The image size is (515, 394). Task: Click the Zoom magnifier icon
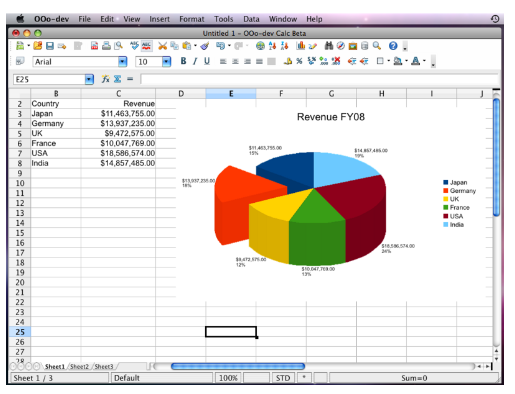[377, 46]
